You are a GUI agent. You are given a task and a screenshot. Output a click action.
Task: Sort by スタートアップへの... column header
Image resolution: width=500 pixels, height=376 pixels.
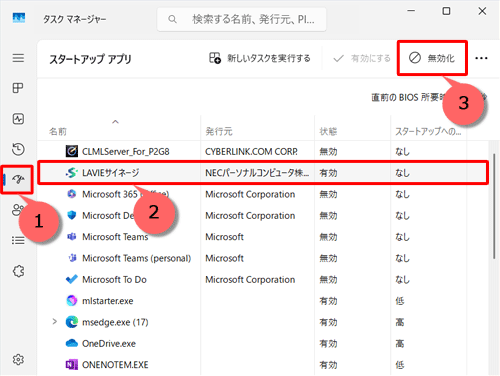coord(428,132)
